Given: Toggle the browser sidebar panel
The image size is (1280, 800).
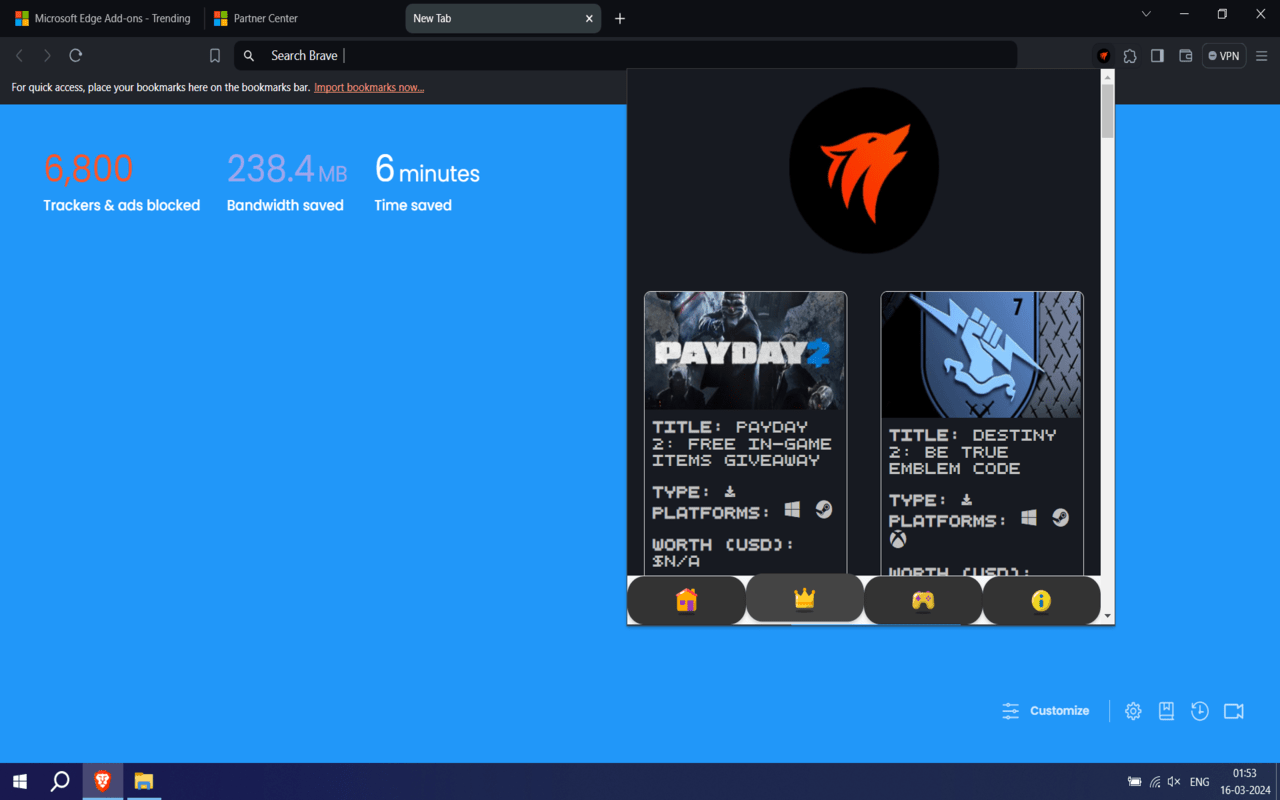Looking at the screenshot, I should (1157, 56).
